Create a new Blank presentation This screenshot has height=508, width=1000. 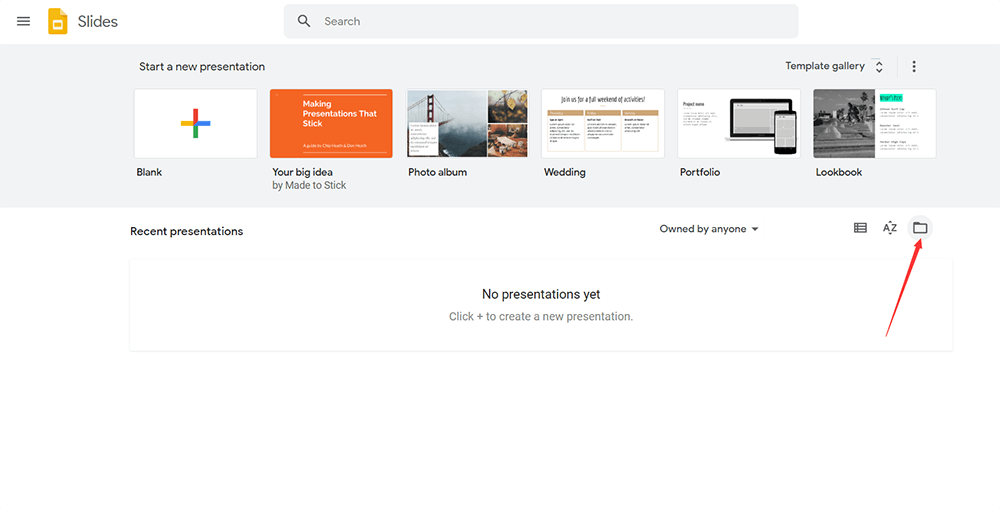pyautogui.click(x=196, y=123)
